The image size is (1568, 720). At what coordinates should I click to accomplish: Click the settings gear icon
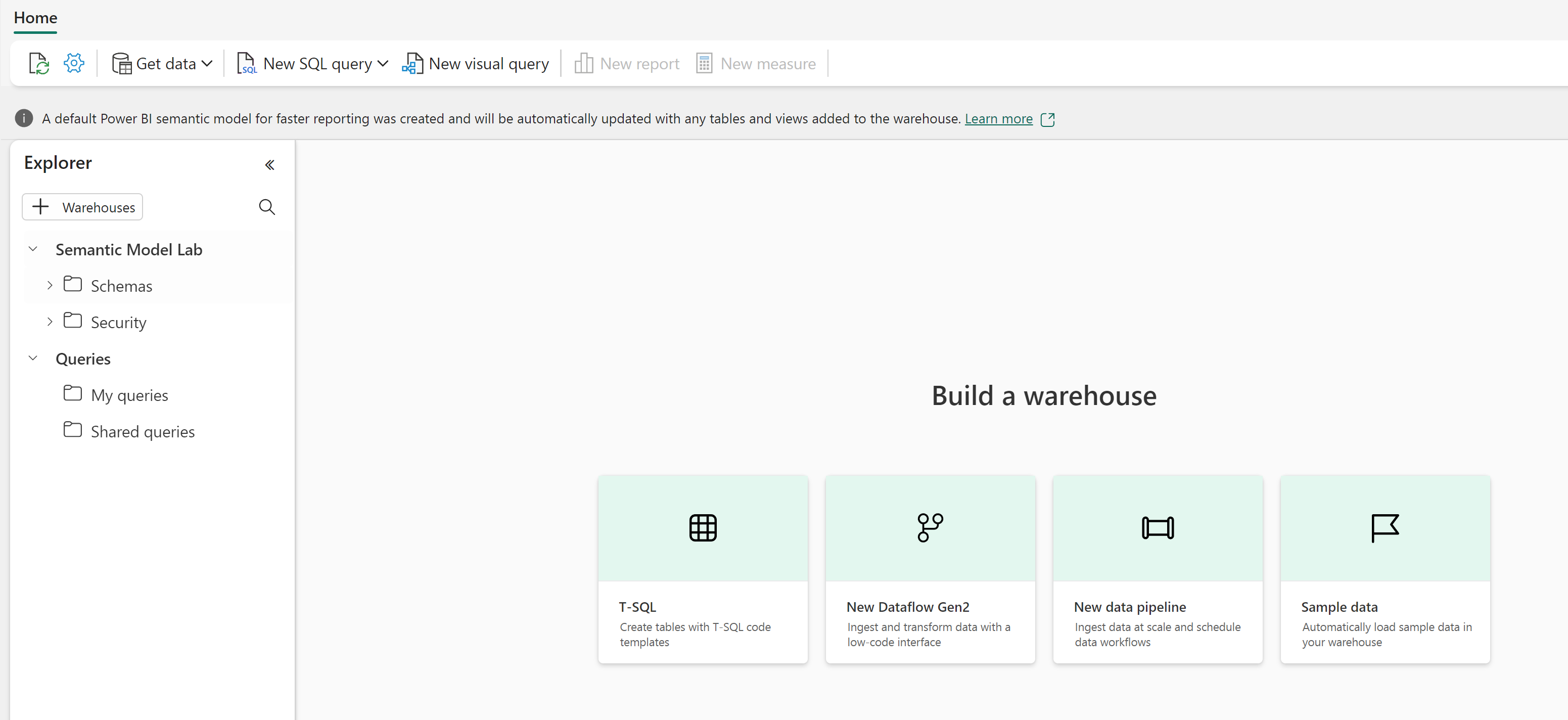(x=75, y=63)
